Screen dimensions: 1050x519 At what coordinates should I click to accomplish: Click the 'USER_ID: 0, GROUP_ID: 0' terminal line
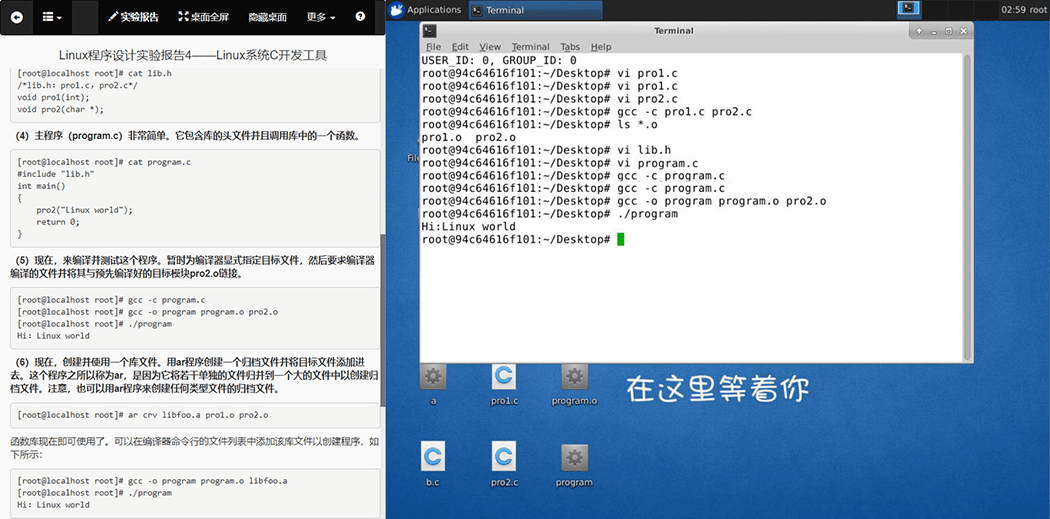point(499,61)
